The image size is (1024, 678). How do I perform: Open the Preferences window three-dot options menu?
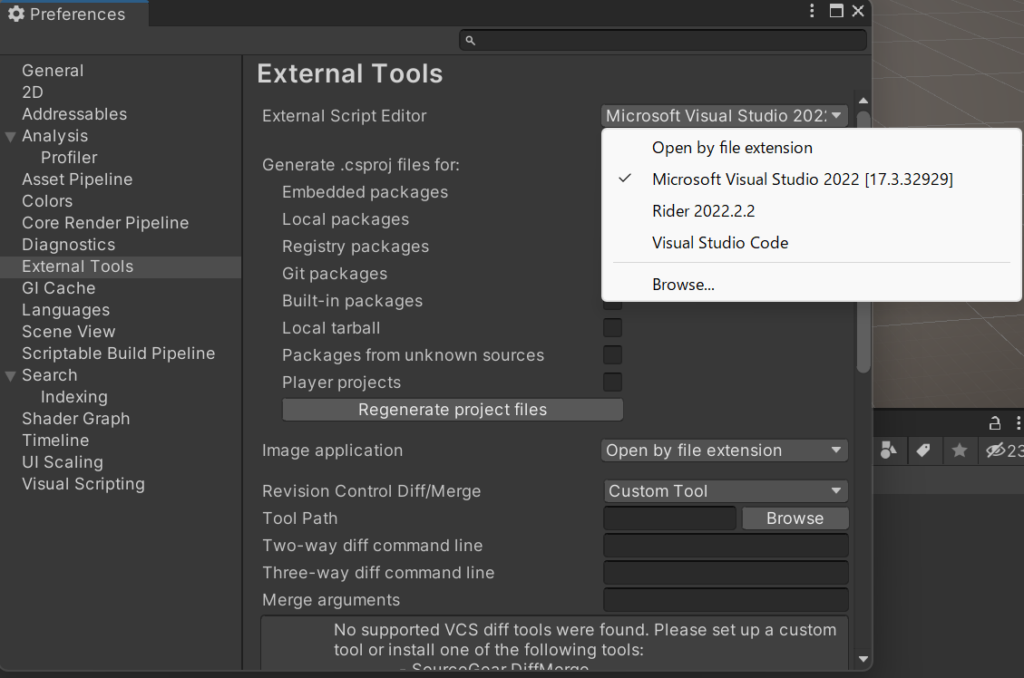(x=812, y=10)
